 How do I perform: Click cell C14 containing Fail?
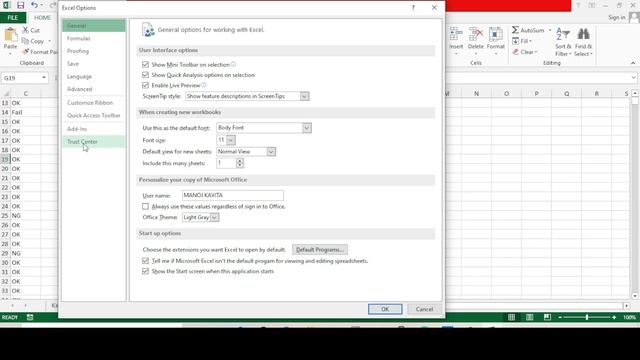25,112
